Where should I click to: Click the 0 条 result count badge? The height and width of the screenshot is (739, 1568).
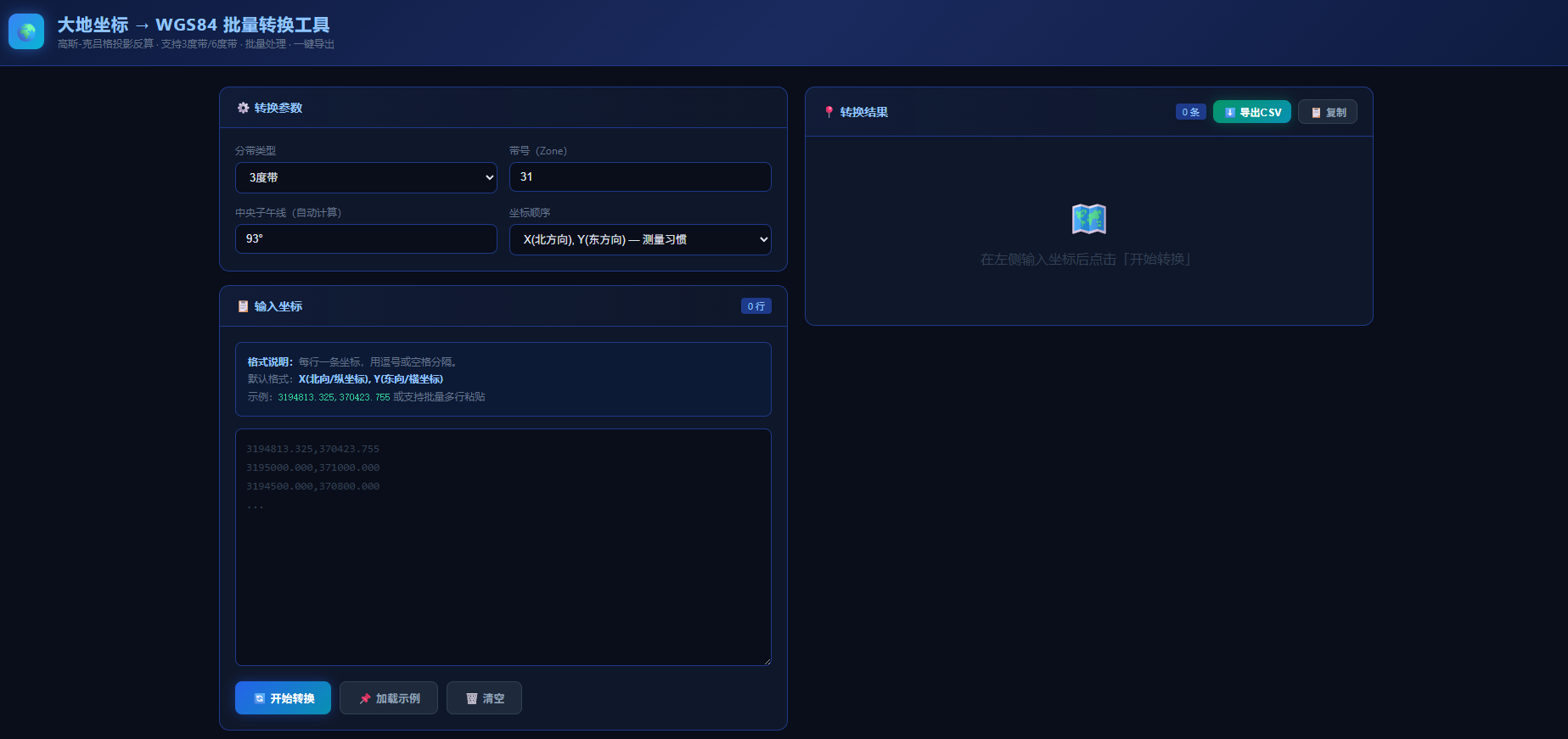pyautogui.click(x=1190, y=112)
